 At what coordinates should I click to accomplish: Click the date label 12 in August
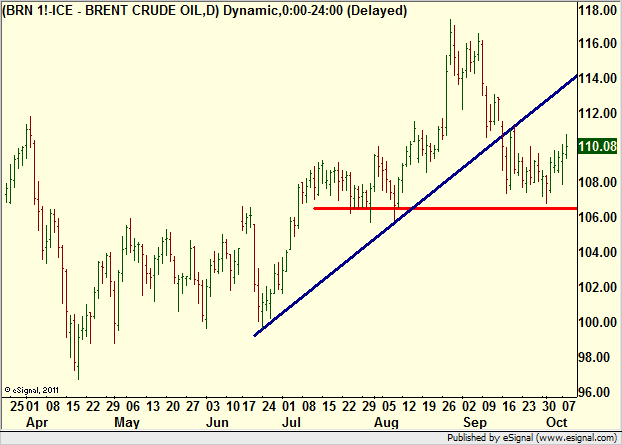pos(409,406)
